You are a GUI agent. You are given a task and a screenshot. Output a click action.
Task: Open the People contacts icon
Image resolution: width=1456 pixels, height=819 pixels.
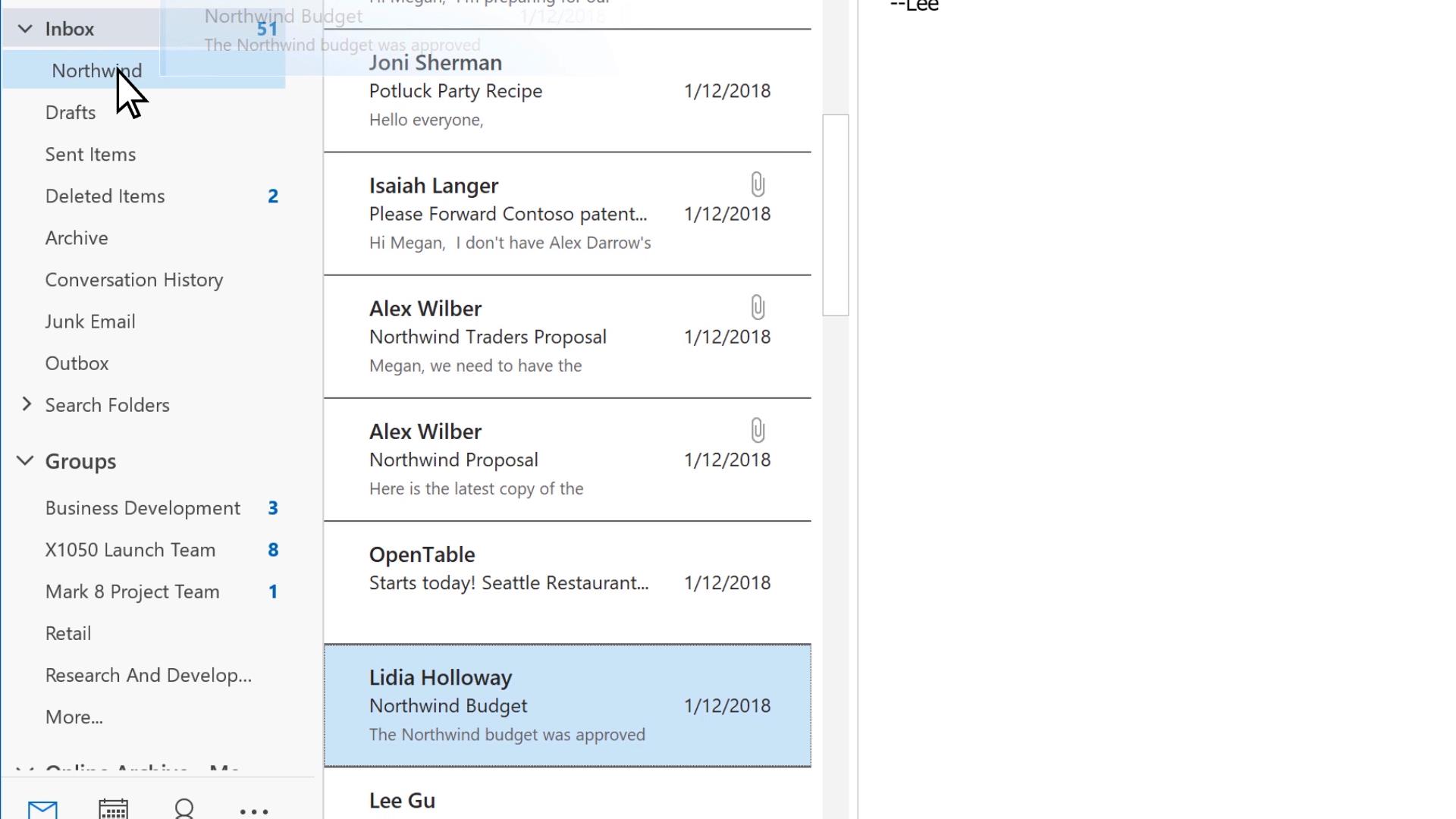click(184, 809)
